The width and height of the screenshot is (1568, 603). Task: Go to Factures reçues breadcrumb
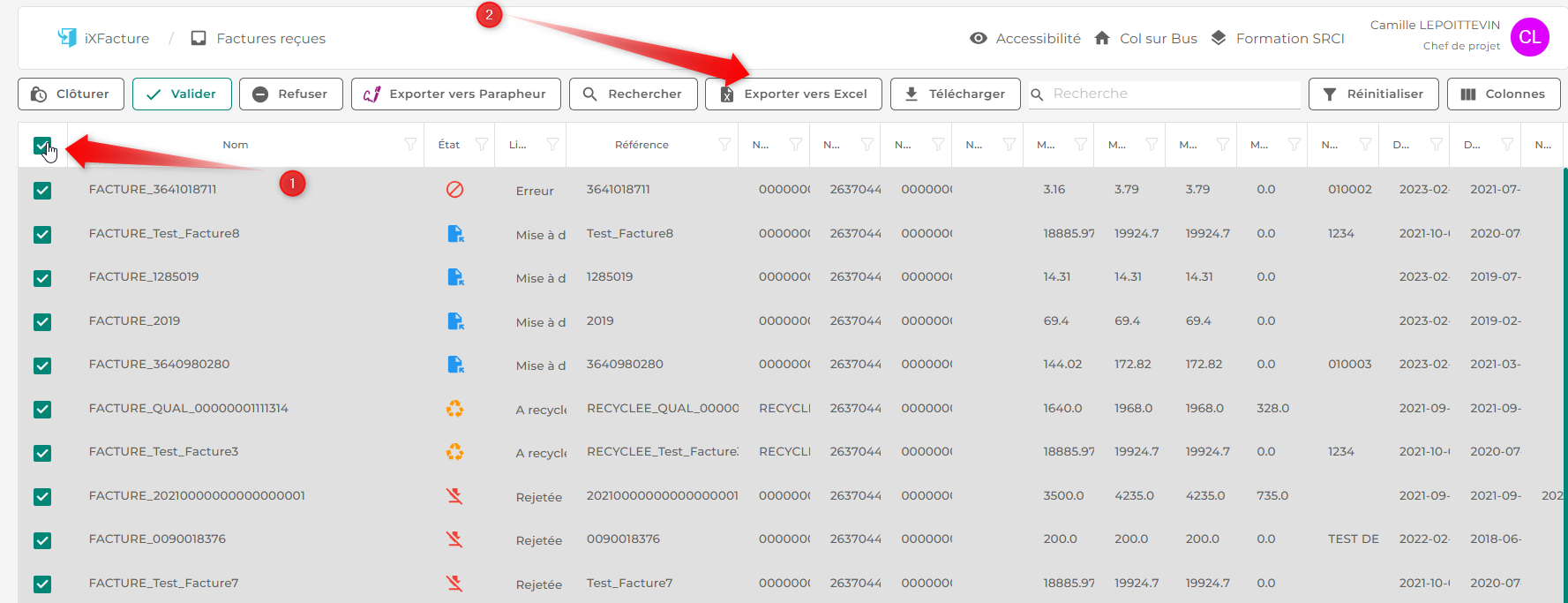270,38
